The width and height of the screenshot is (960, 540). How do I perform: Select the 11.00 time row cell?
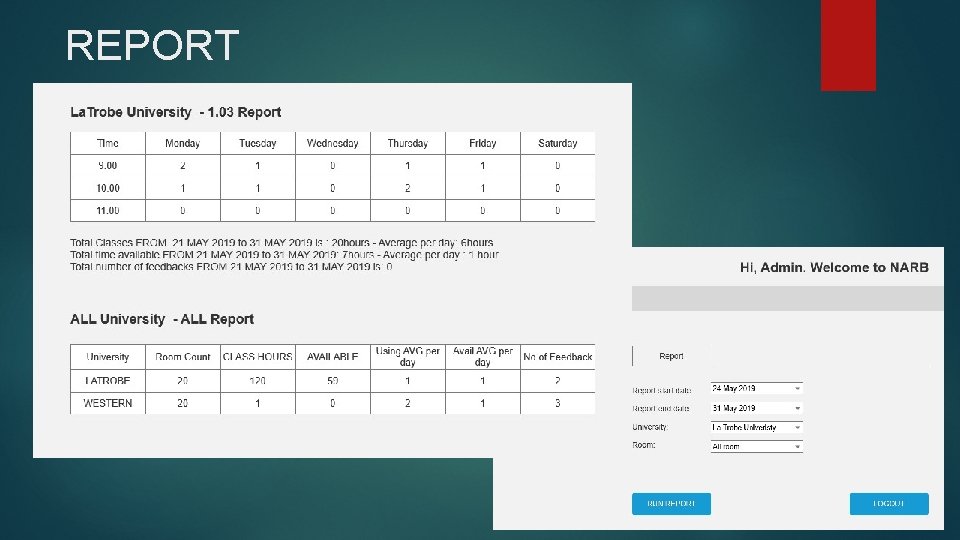108,211
